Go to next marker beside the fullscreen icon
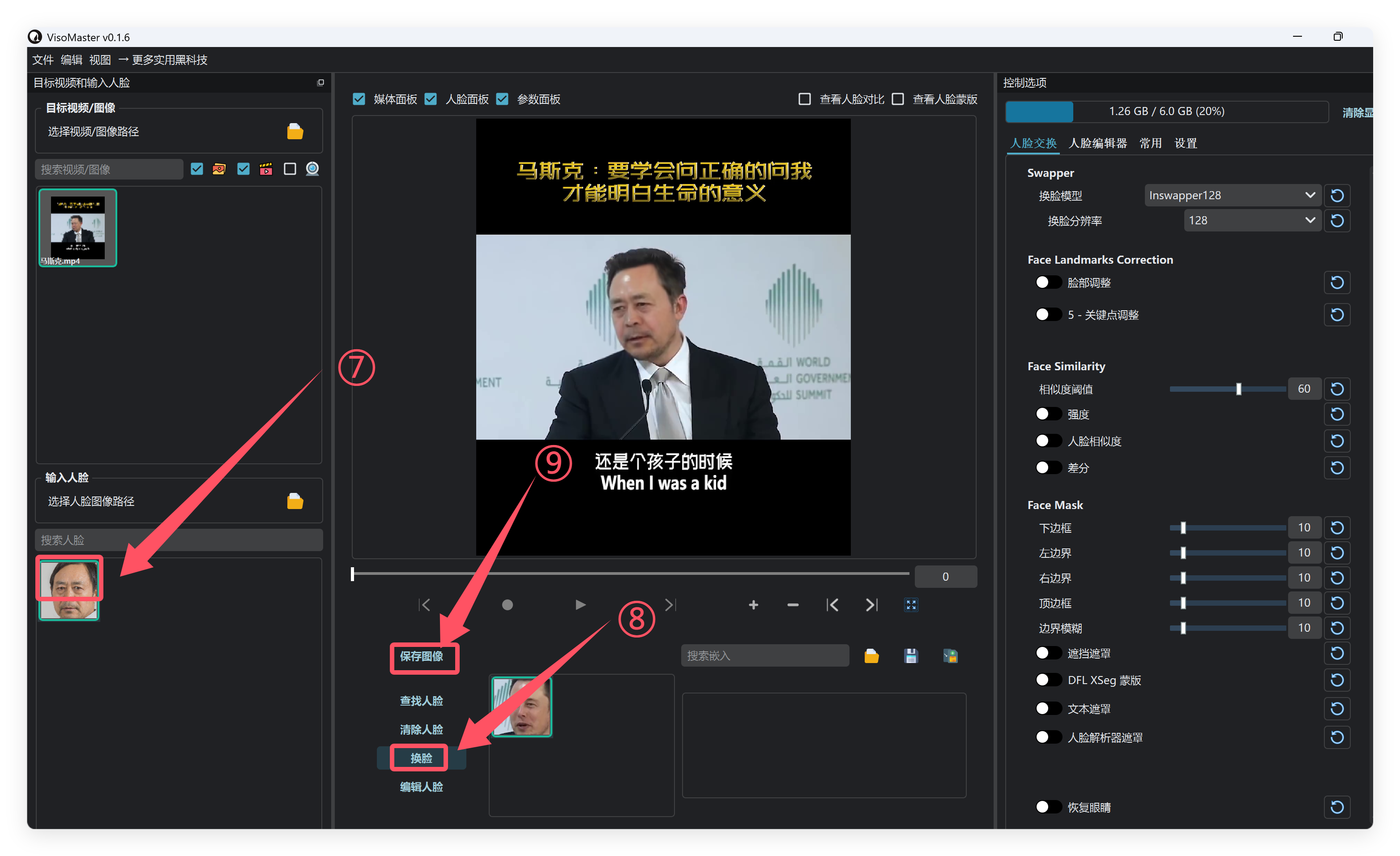The image size is (1400, 856). tap(871, 605)
